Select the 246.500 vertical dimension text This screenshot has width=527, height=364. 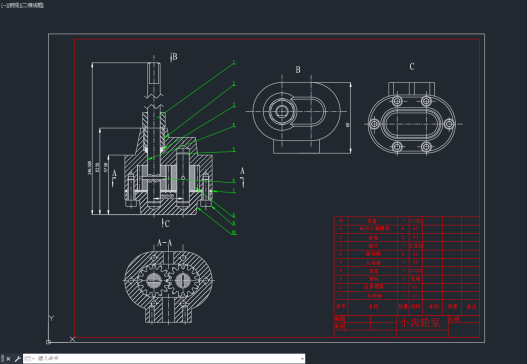pos(89,168)
